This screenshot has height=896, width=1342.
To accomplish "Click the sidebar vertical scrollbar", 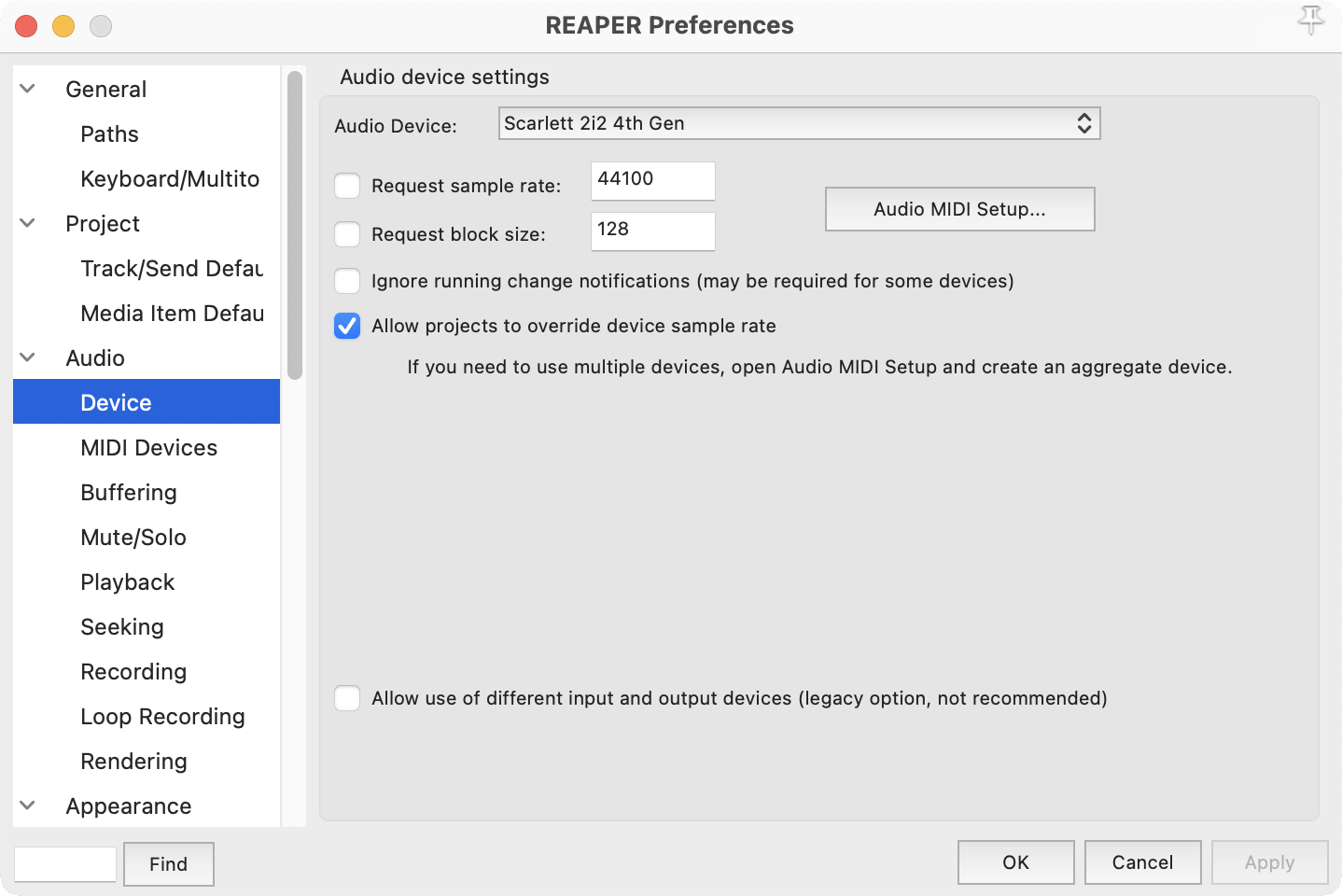I will 295,224.
